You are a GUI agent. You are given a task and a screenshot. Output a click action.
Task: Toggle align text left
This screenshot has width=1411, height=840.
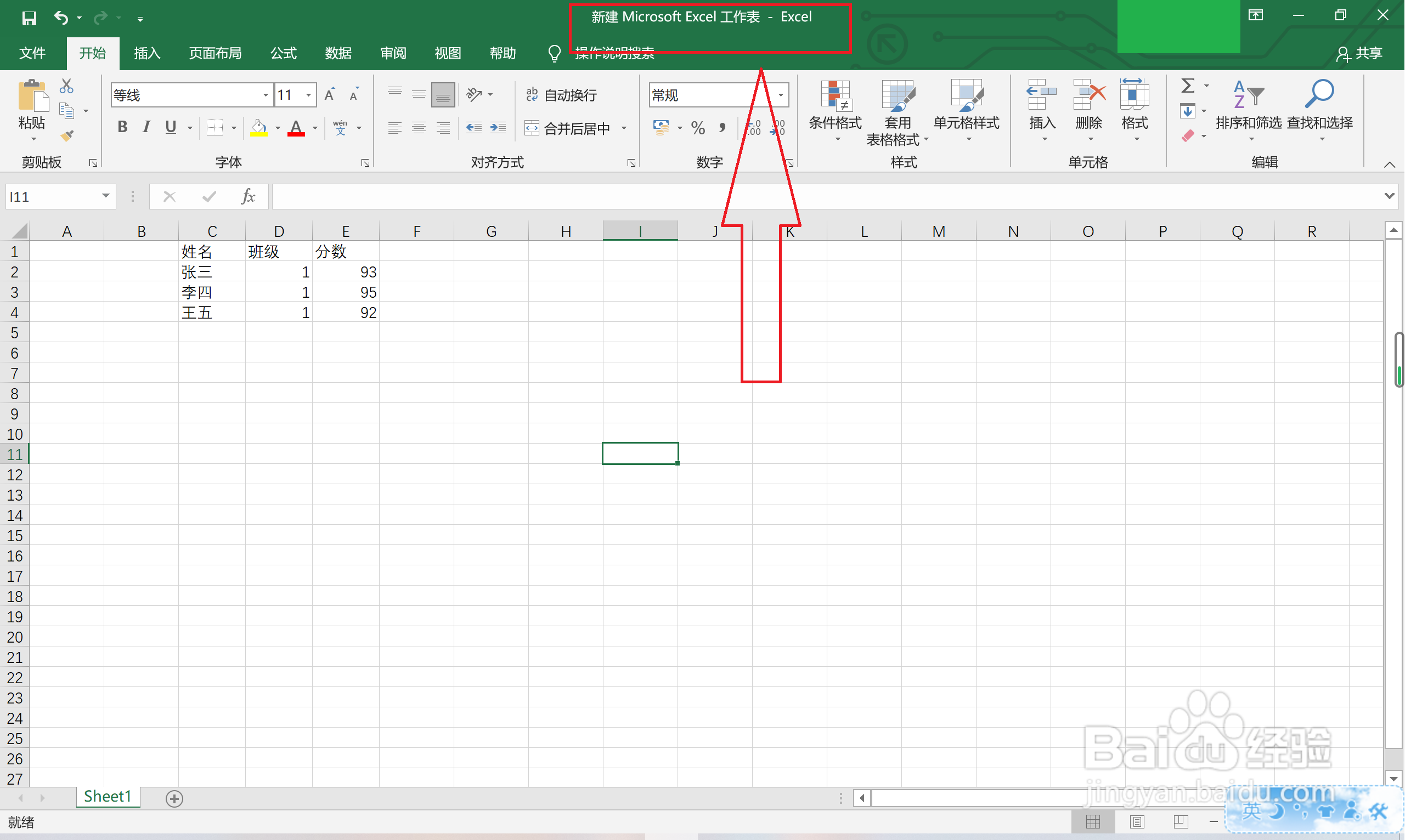pyautogui.click(x=396, y=128)
